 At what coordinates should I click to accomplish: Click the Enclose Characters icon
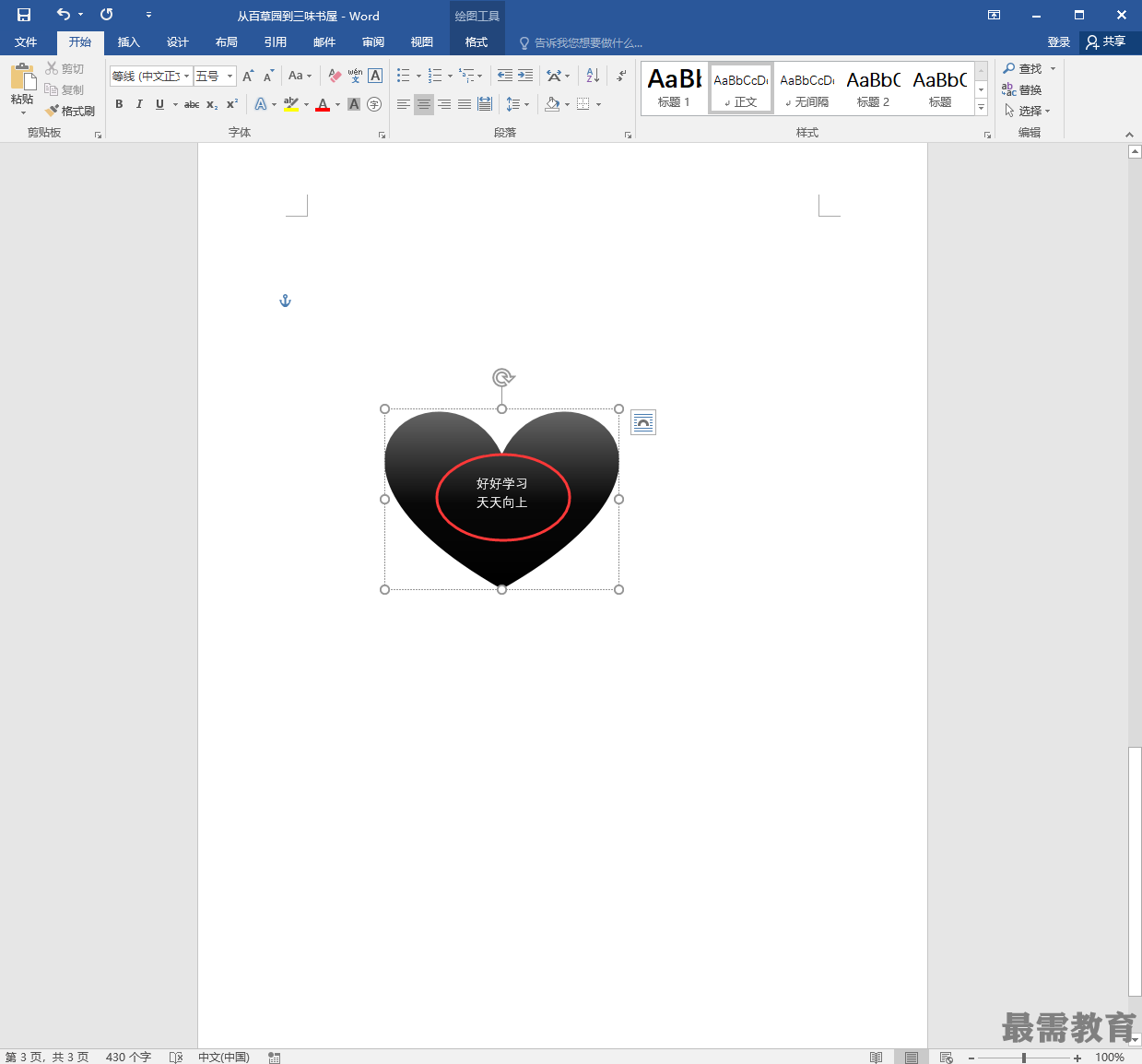(374, 104)
